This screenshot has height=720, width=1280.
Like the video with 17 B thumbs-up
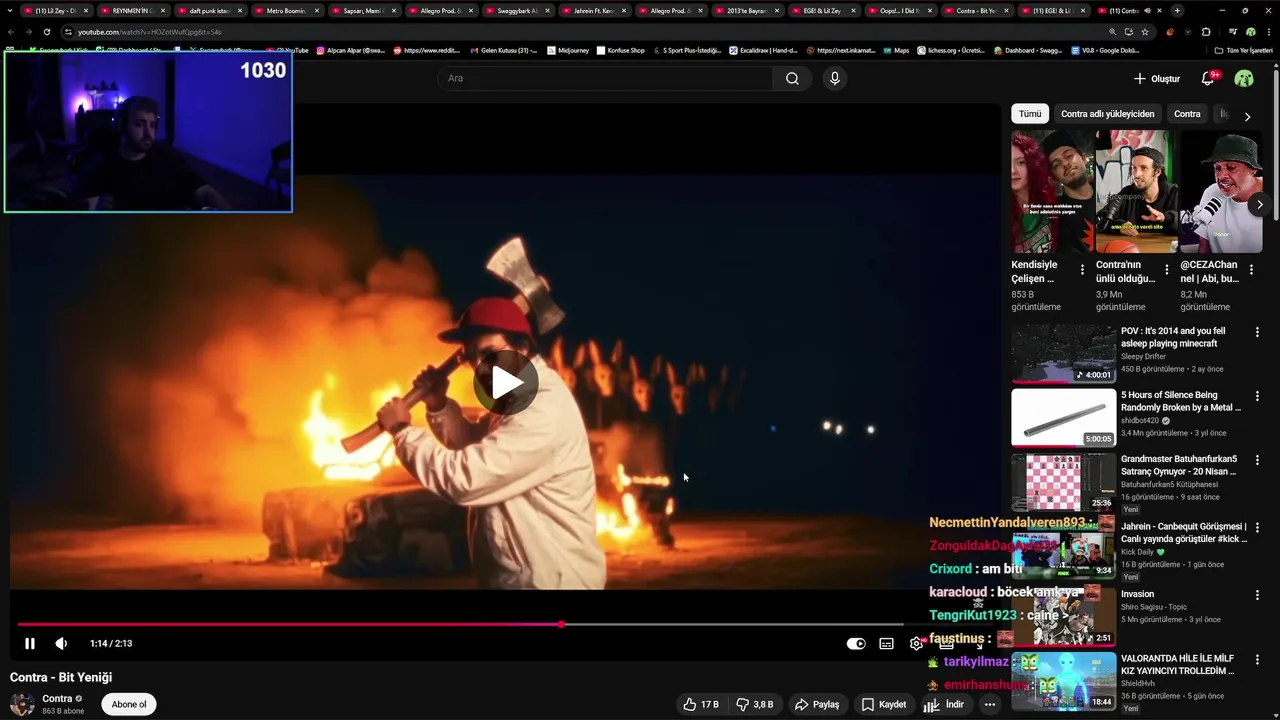[x=701, y=704]
